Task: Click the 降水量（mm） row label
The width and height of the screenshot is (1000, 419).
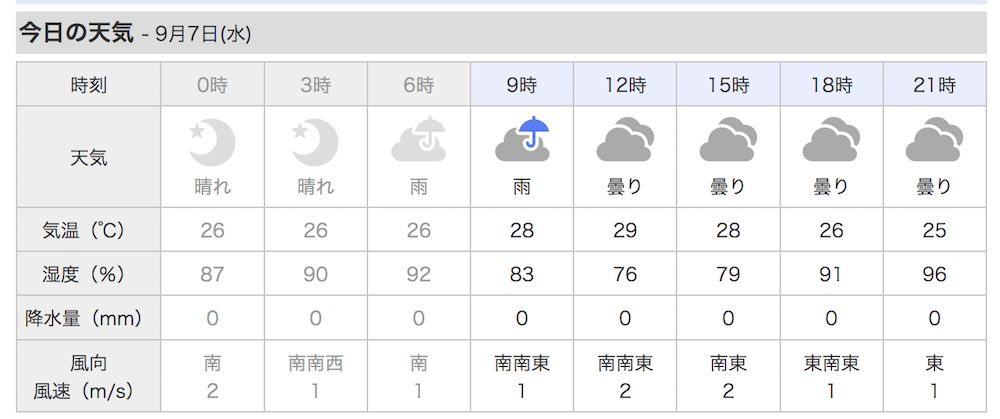Action: tap(89, 318)
